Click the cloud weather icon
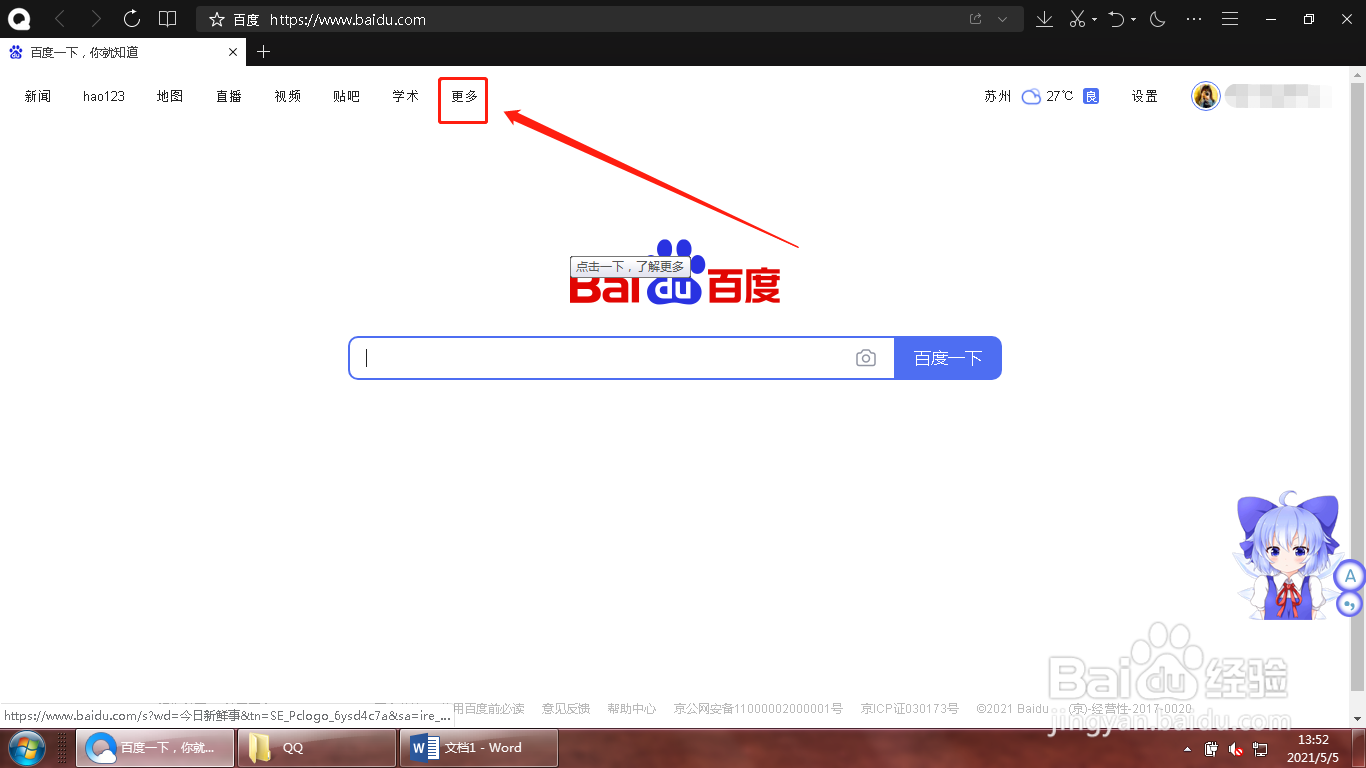The width and height of the screenshot is (1366, 768). 1031,96
